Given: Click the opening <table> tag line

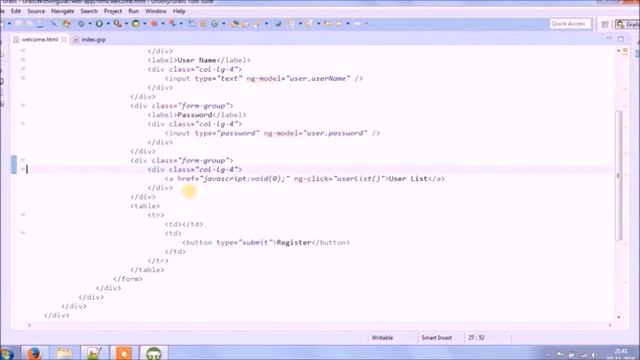Looking at the screenshot, I should [x=145, y=206].
